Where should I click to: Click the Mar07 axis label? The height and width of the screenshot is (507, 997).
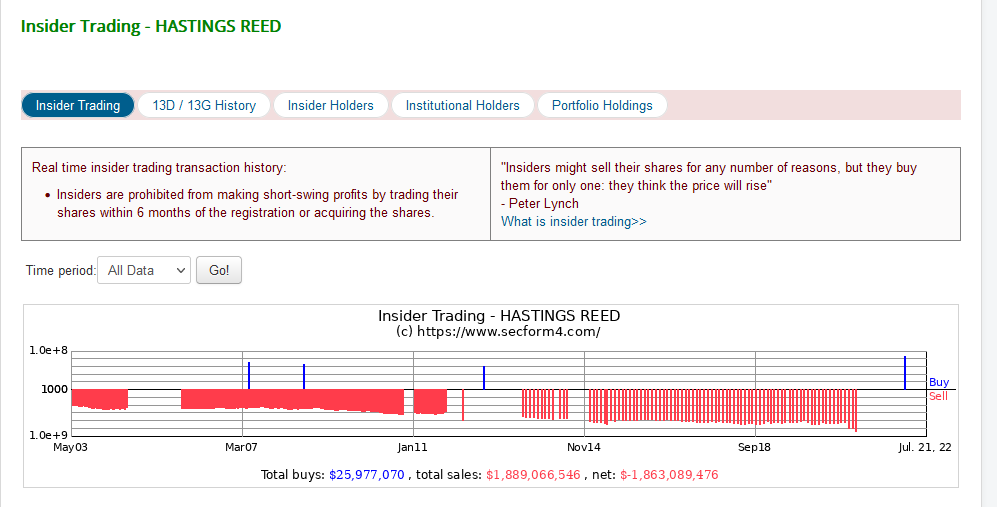click(242, 447)
